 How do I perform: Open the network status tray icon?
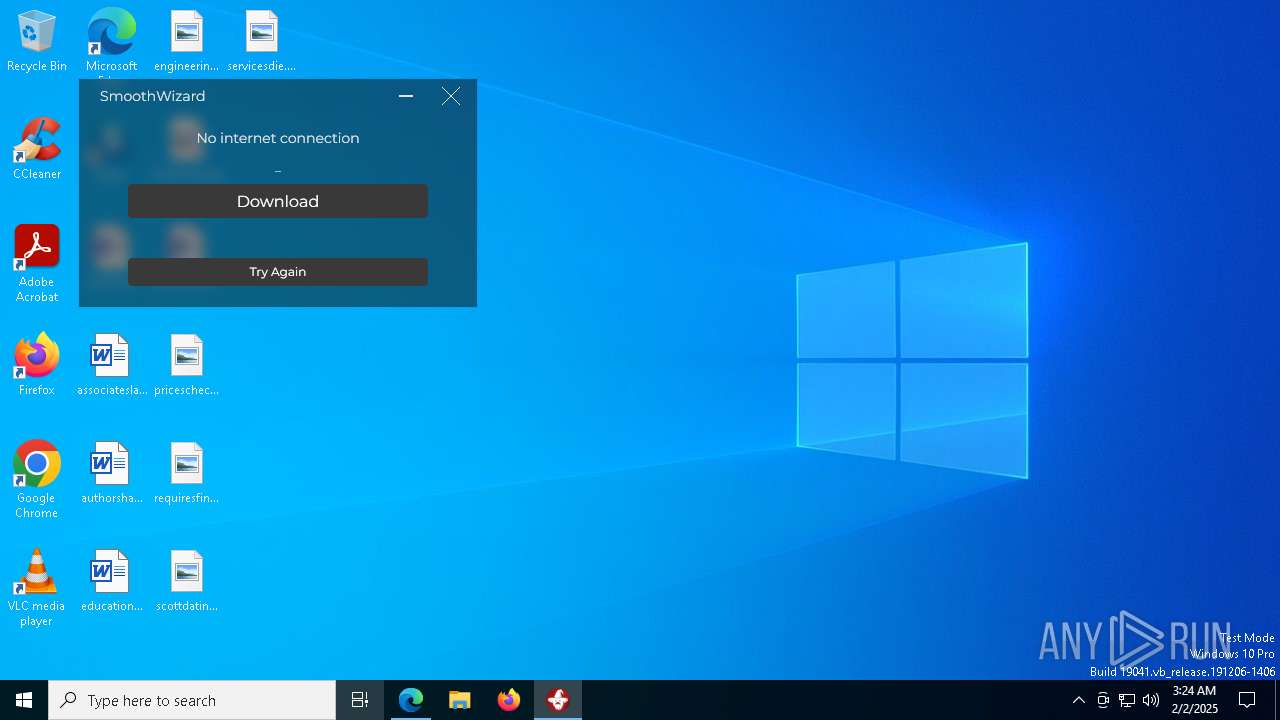[x=1127, y=700]
